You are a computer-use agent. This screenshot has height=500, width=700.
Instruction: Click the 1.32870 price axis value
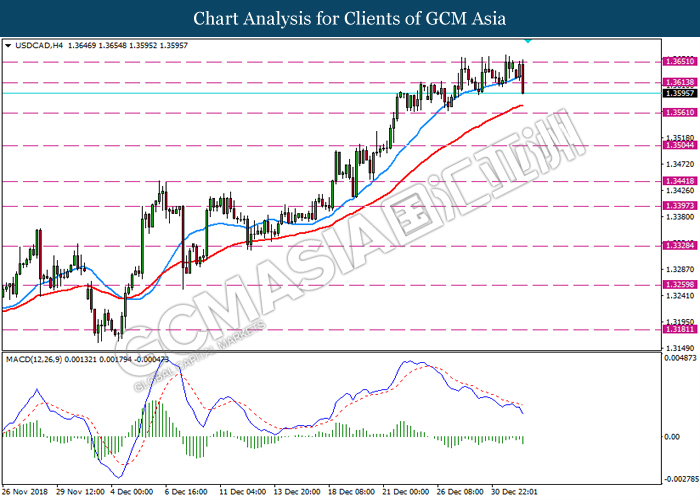(x=680, y=270)
